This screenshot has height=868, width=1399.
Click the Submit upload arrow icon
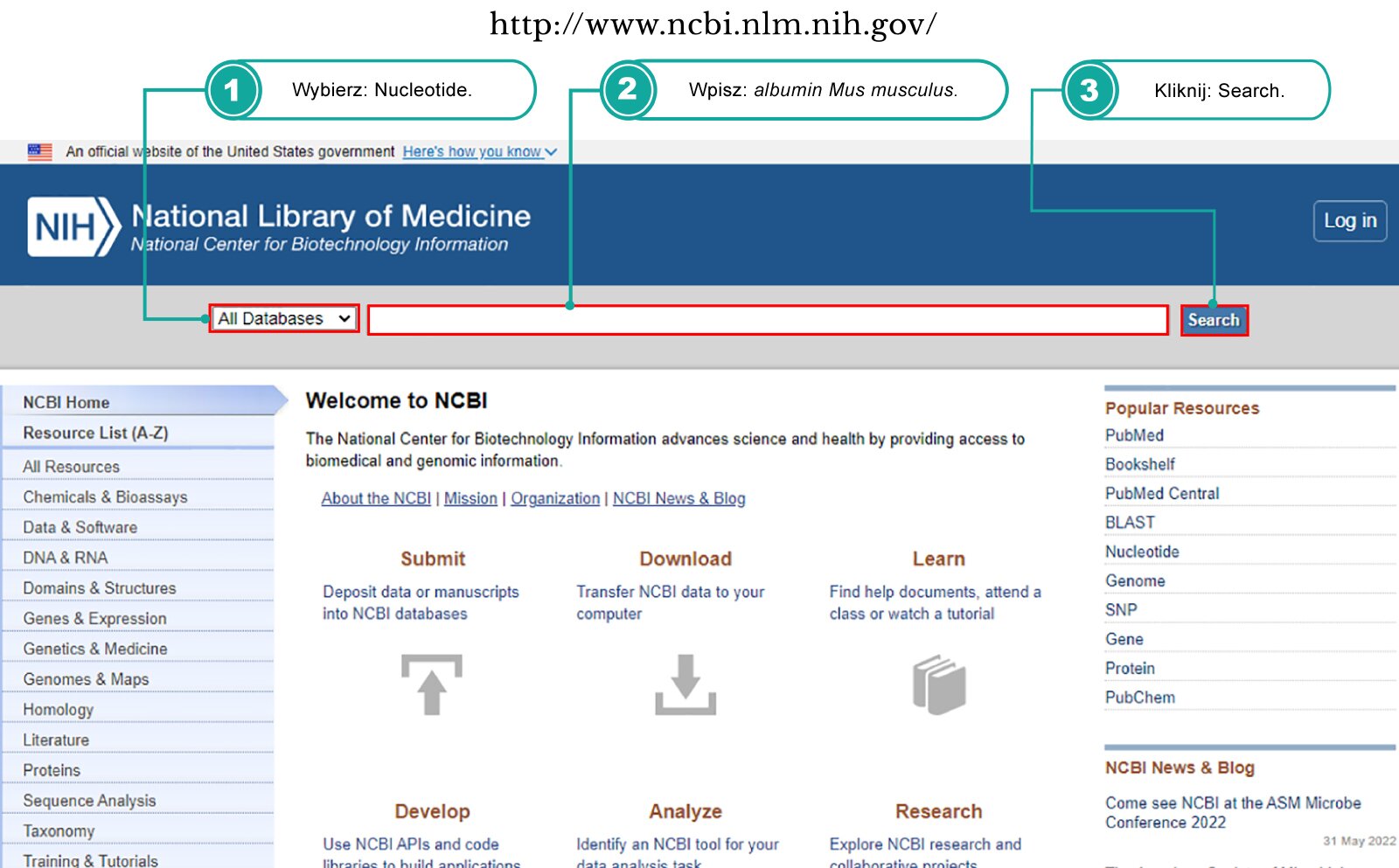(x=431, y=684)
